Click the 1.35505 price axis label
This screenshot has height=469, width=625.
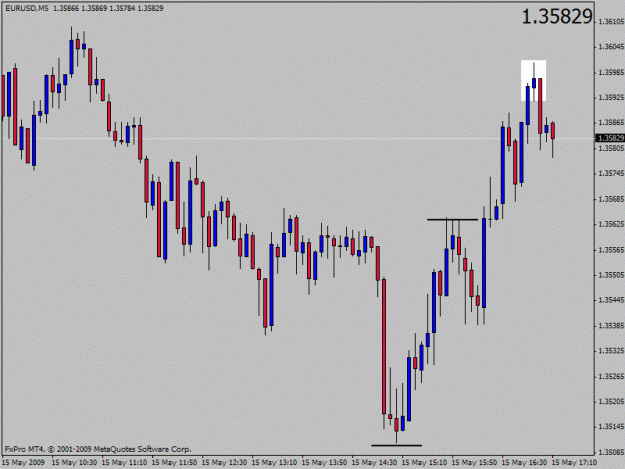click(611, 275)
